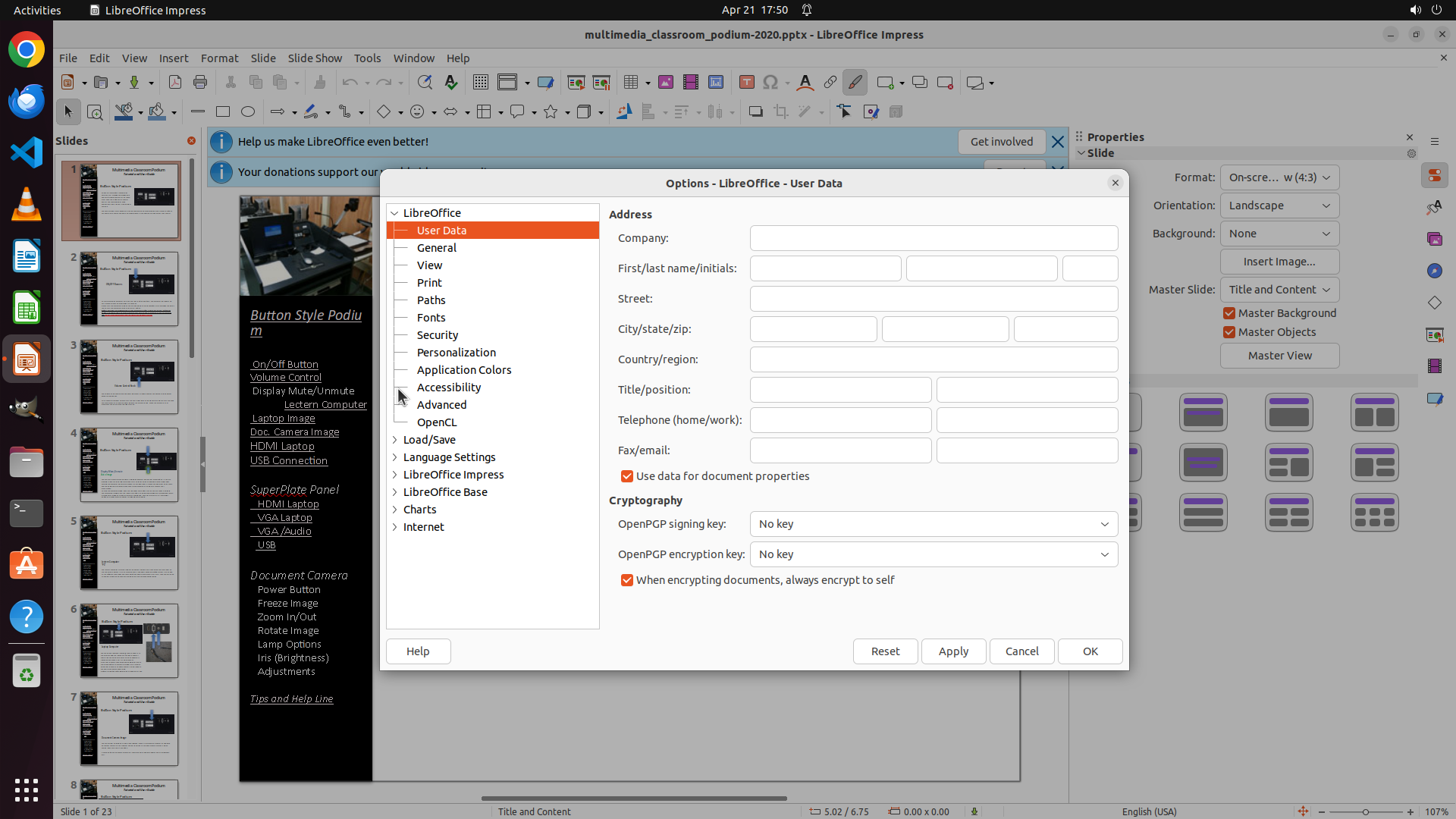Open GIMP from the Ubuntu dock
This screenshot has height=819, width=1456.
(x=27, y=409)
